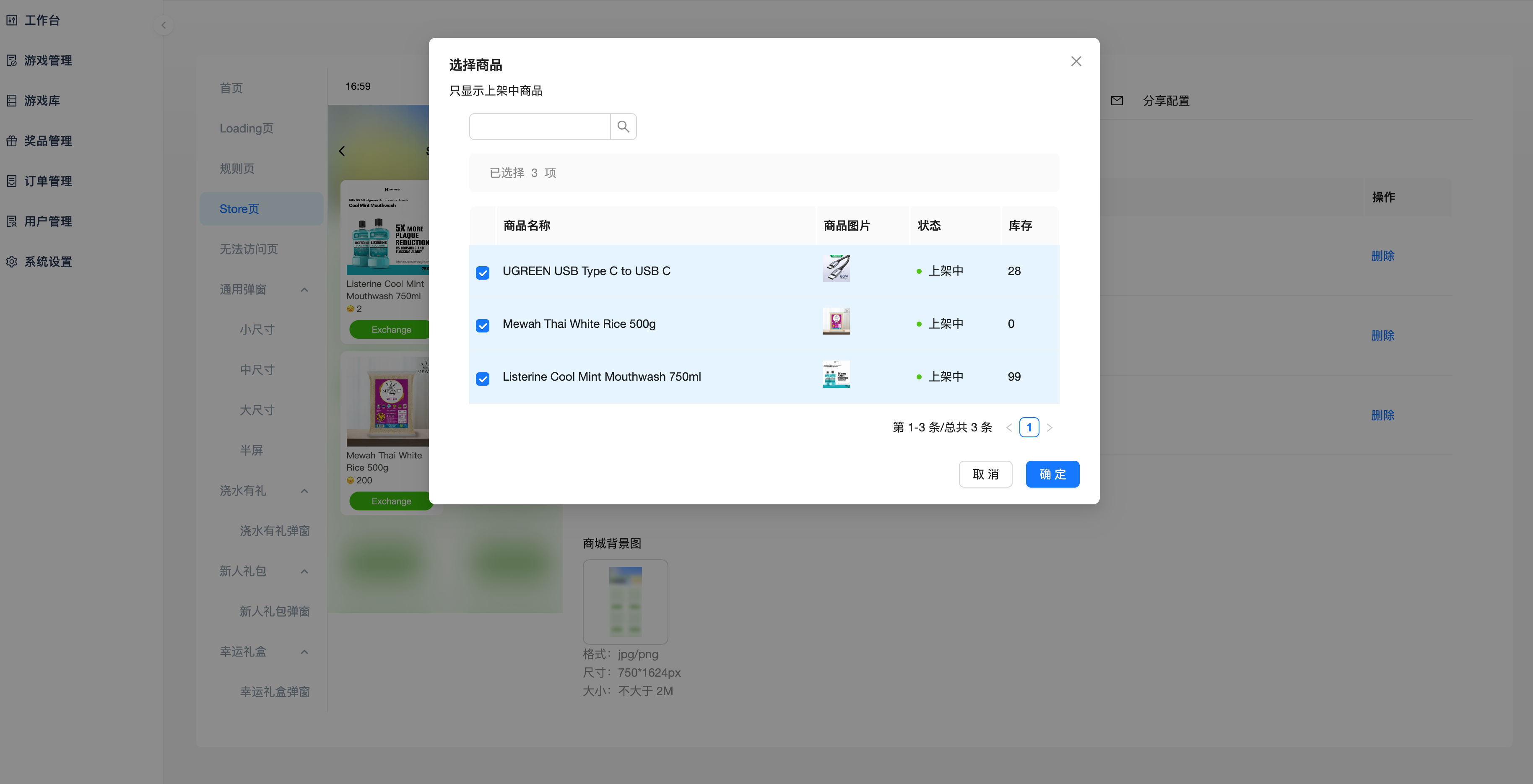Collapse the 新人礼包 menu group

click(x=304, y=571)
